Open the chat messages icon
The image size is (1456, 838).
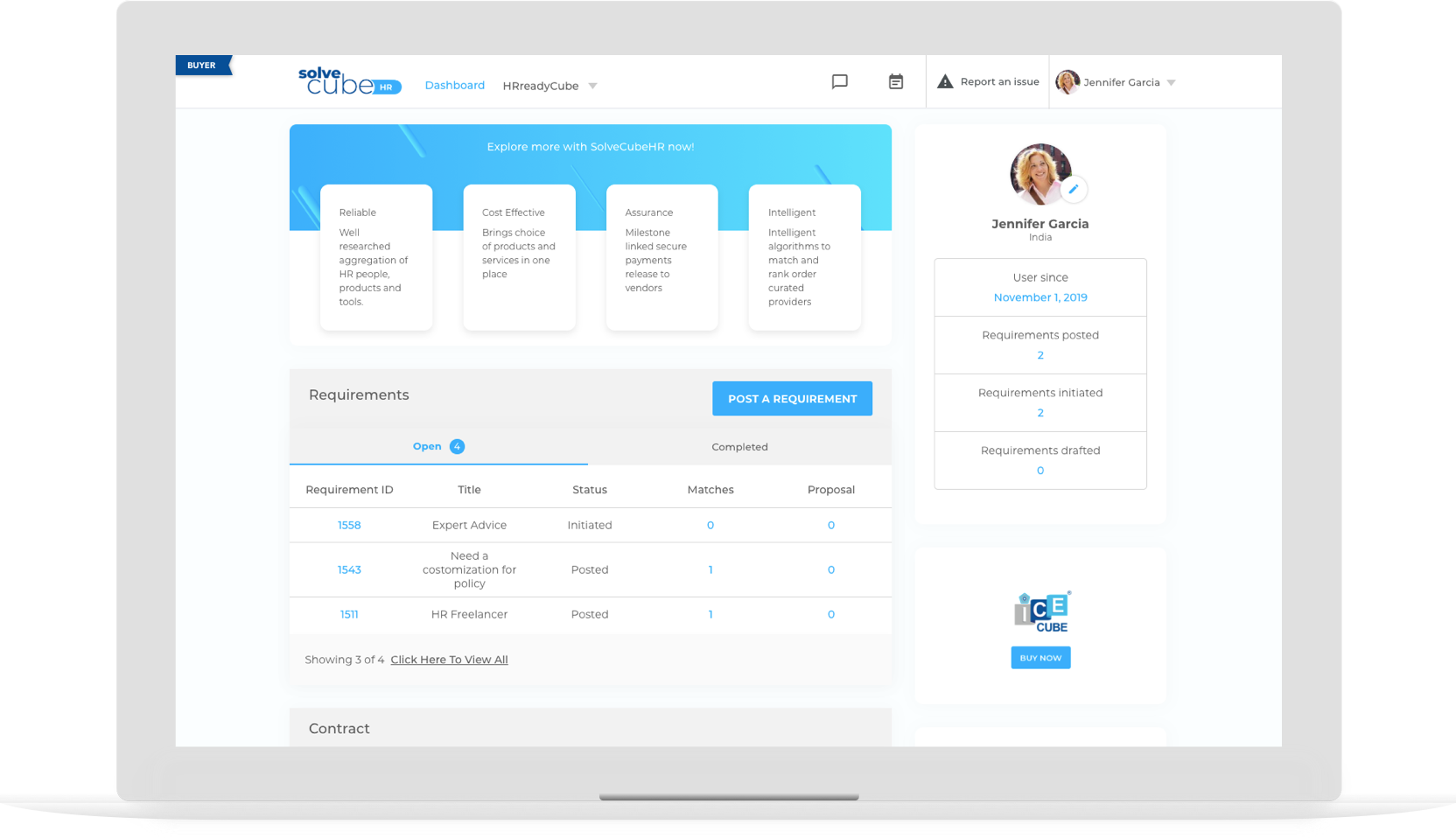point(839,81)
